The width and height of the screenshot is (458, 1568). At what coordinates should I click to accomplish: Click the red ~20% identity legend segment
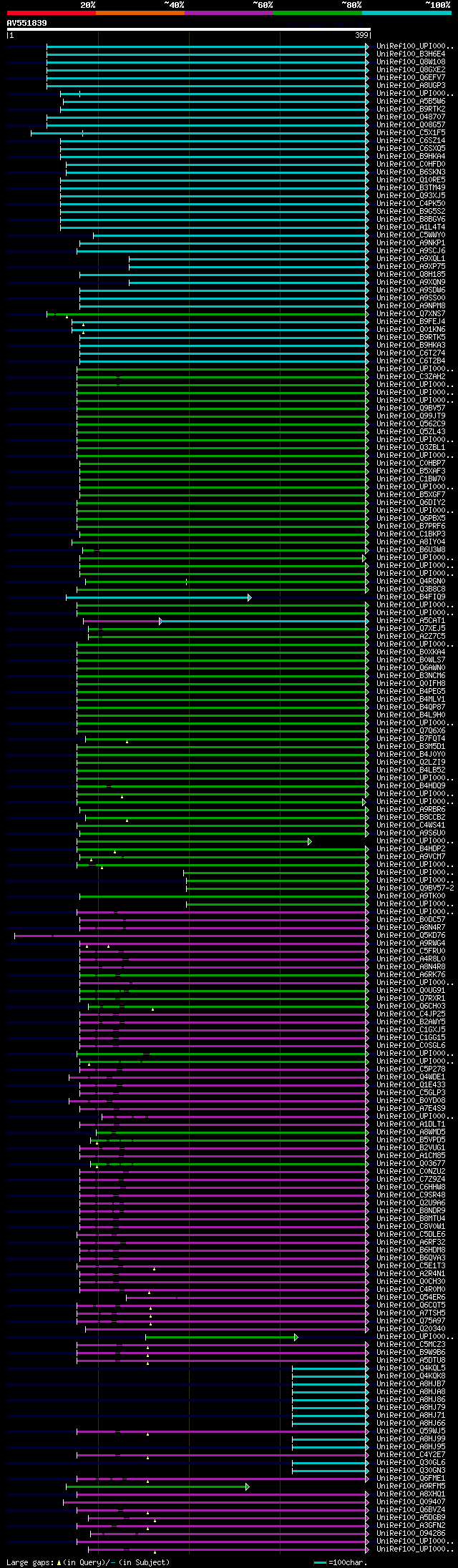(51, 13)
